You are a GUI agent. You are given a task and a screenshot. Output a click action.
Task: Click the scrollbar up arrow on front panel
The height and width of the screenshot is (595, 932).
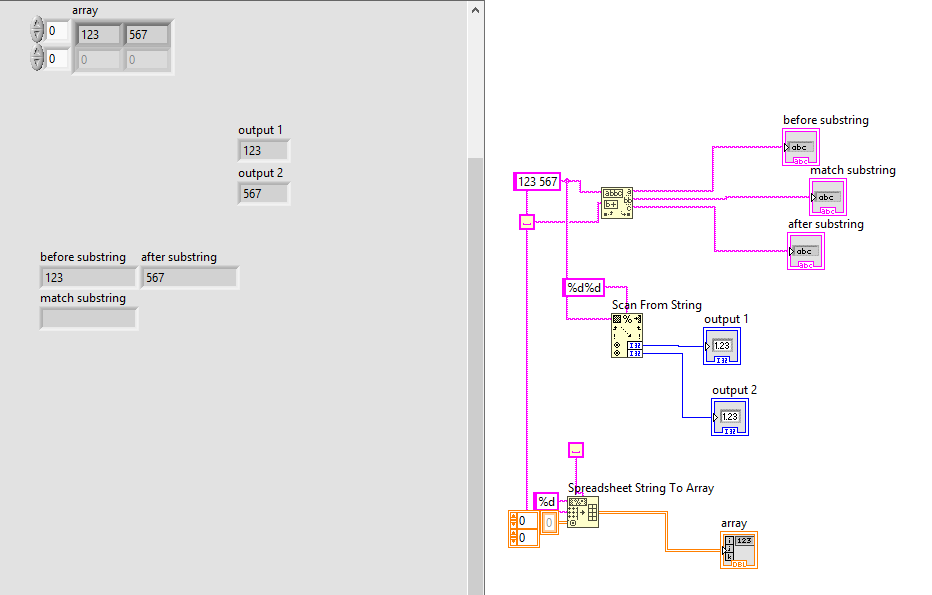click(x=476, y=9)
